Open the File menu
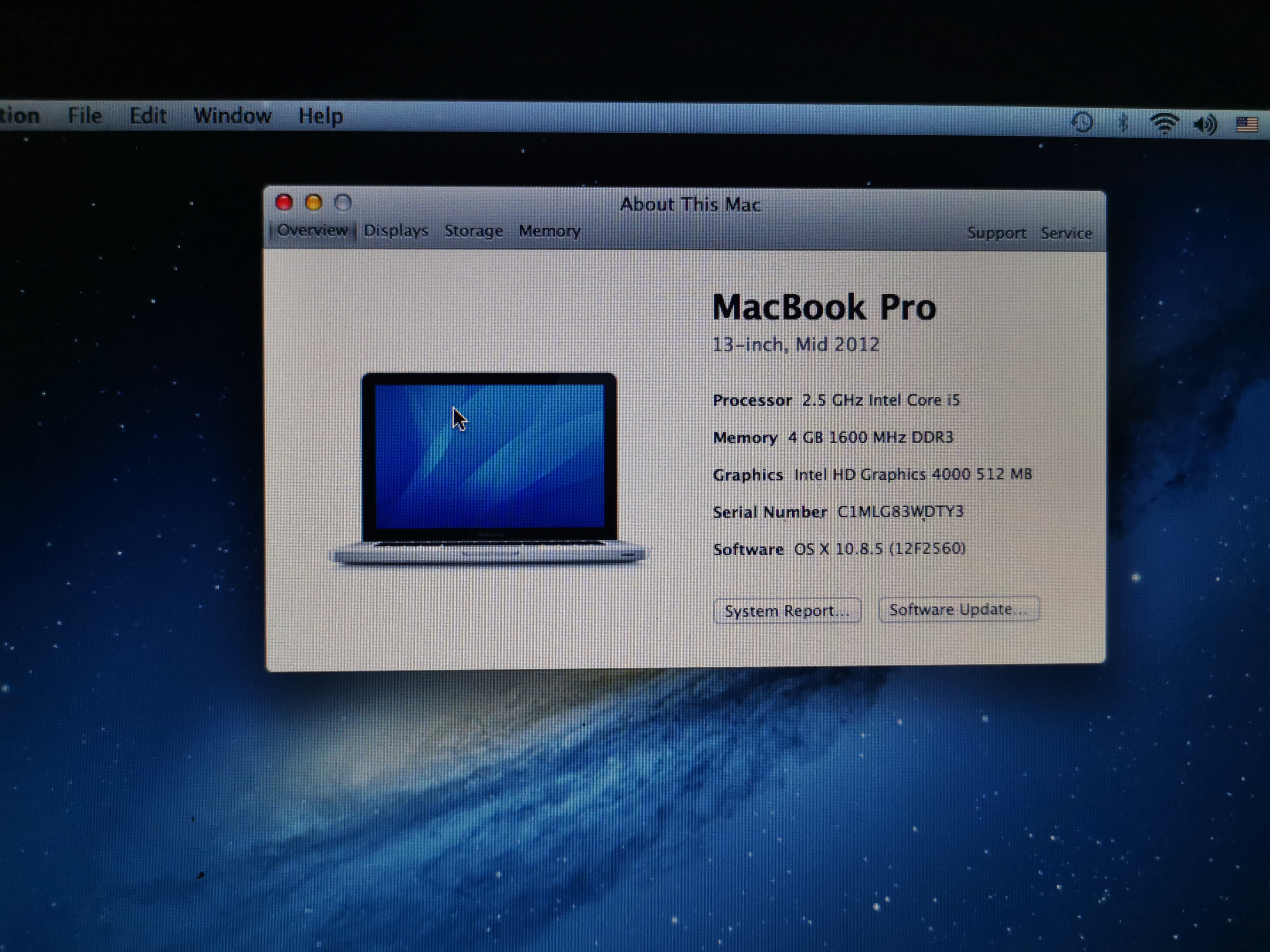This screenshot has width=1270, height=952. click(85, 116)
